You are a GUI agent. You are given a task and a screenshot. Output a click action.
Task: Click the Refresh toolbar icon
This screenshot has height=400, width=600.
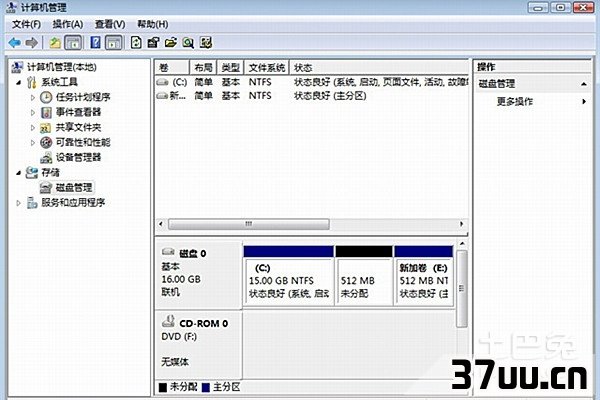[136, 42]
